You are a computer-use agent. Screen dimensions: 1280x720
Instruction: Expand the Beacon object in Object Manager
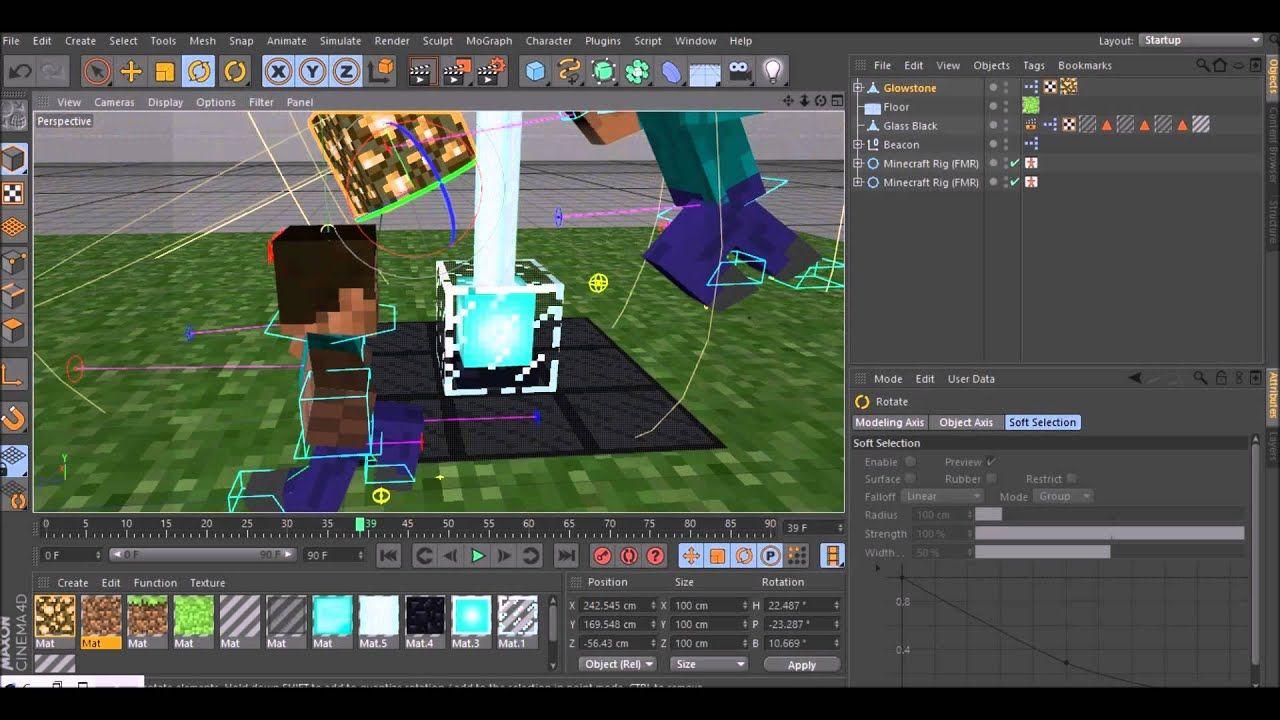857,144
